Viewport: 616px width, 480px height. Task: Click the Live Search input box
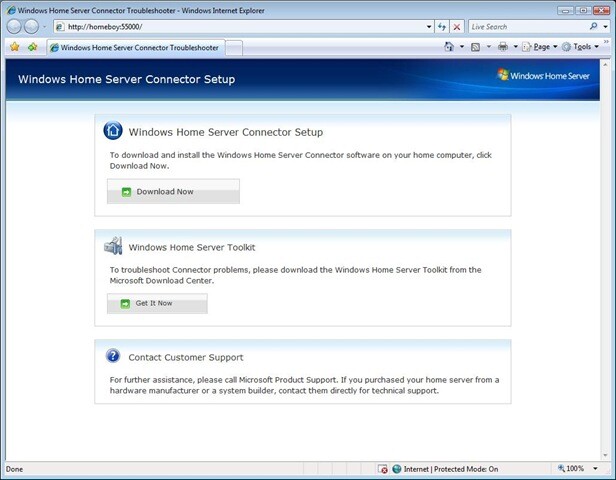tap(528, 27)
